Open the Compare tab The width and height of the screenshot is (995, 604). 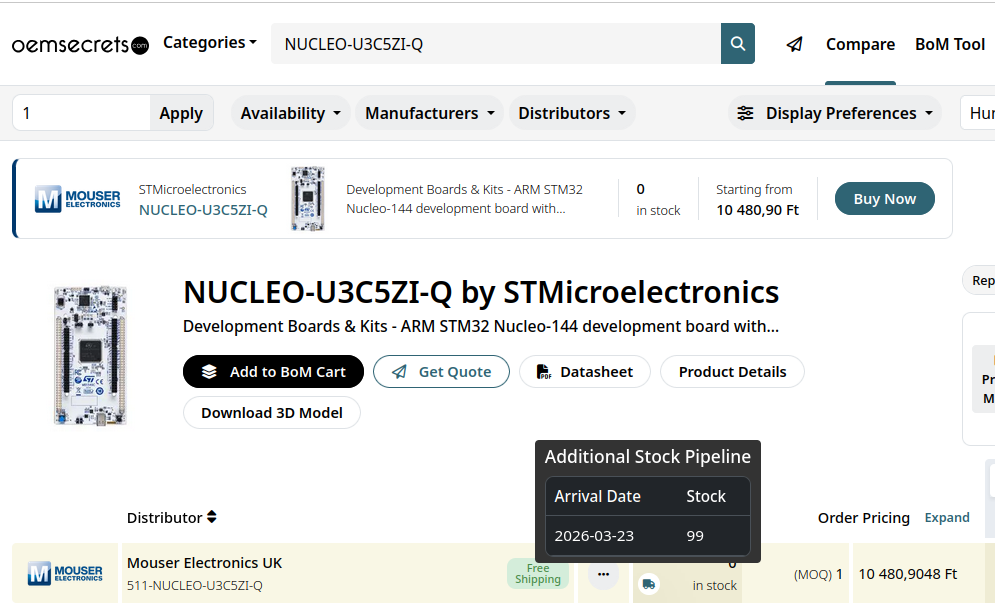(x=860, y=44)
